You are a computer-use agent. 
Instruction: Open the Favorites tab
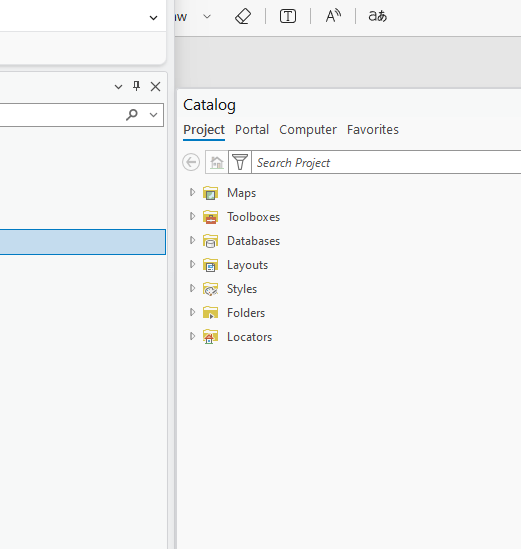(x=373, y=130)
